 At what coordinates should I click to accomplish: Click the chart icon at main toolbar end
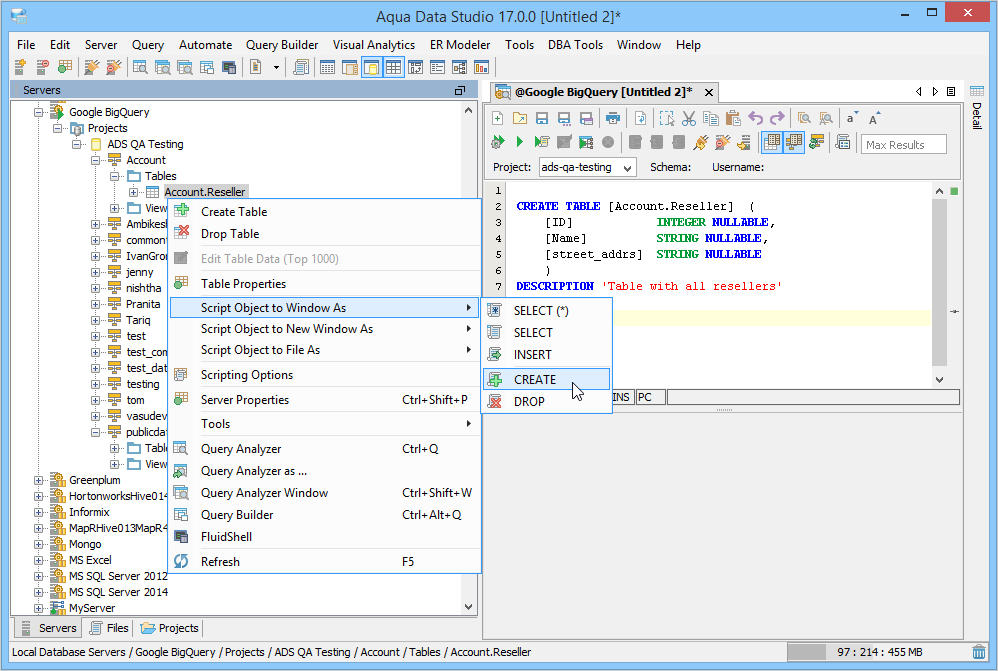[x=481, y=67]
